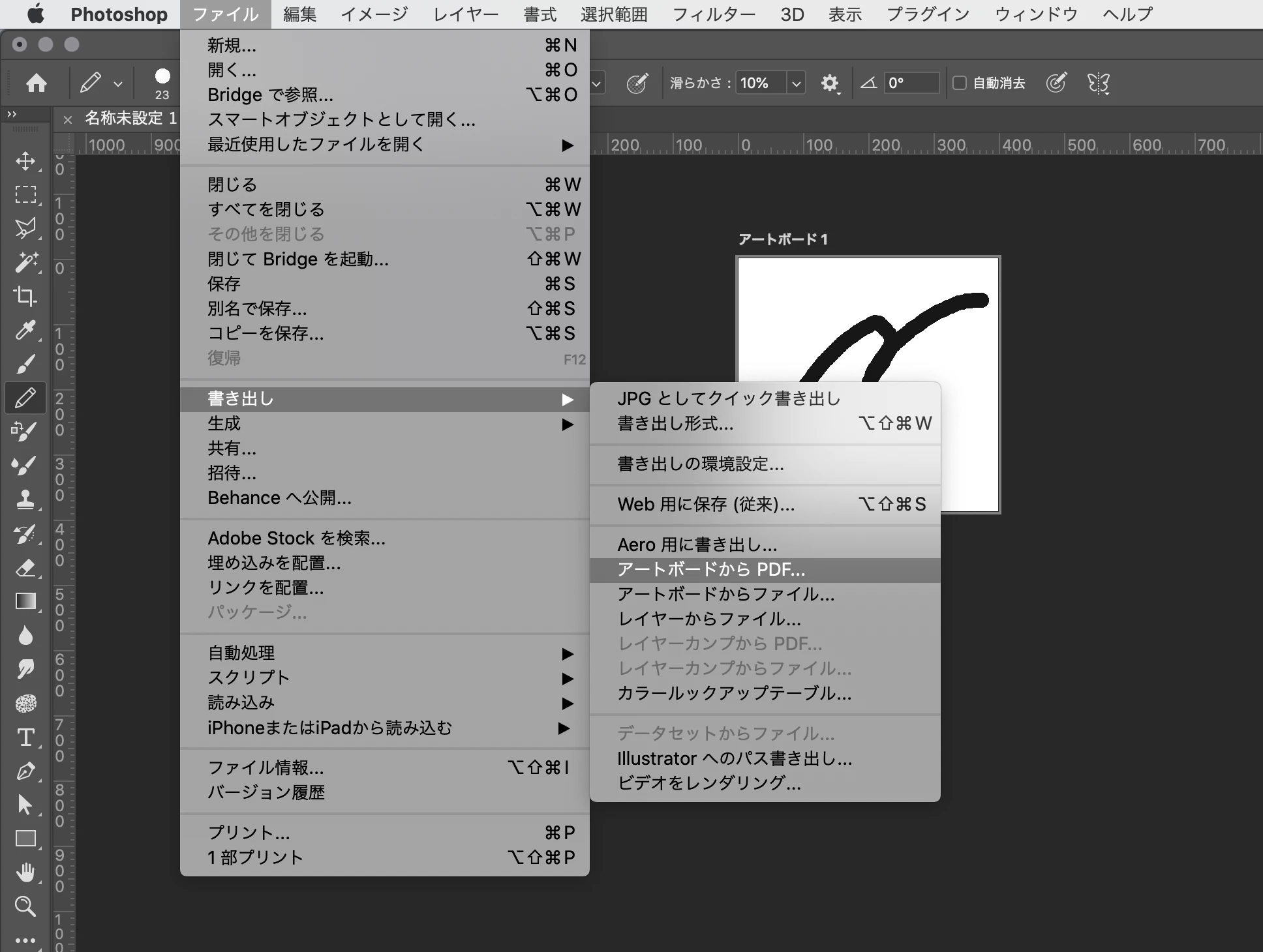Open the フィルター menu in menu bar
This screenshot has height=952, width=1263.
[x=714, y=14]
